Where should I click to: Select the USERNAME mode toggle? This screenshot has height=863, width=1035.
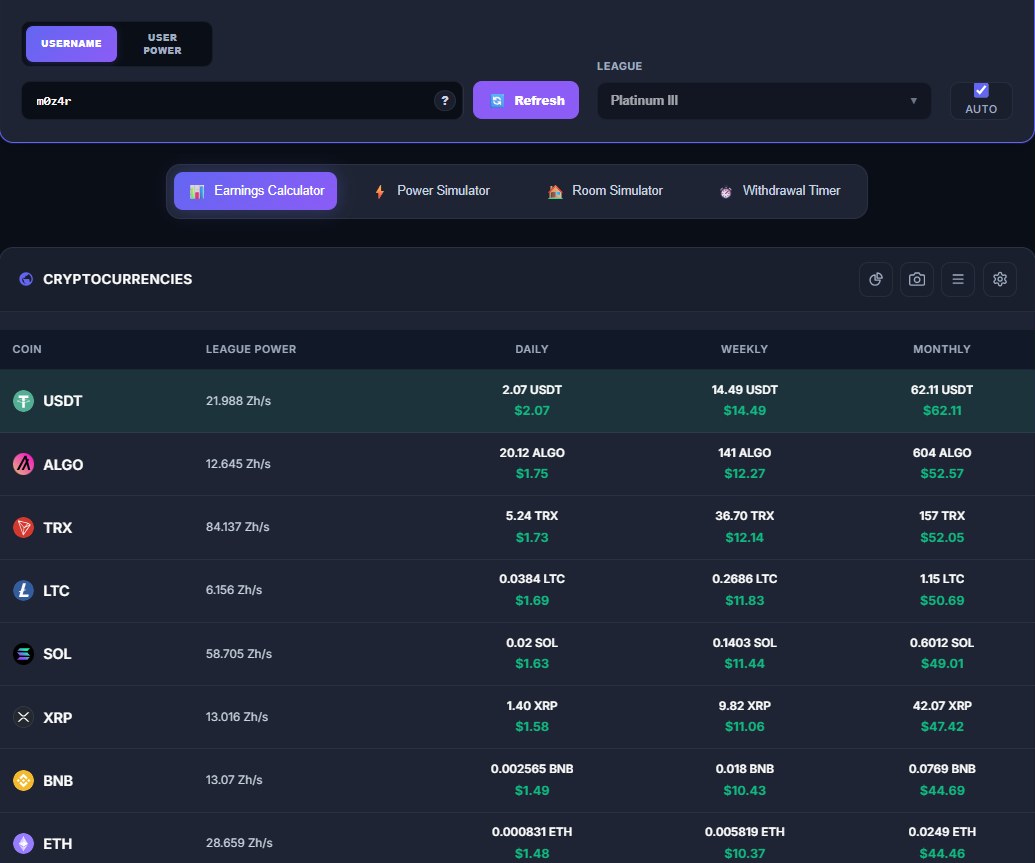point(71,44)
